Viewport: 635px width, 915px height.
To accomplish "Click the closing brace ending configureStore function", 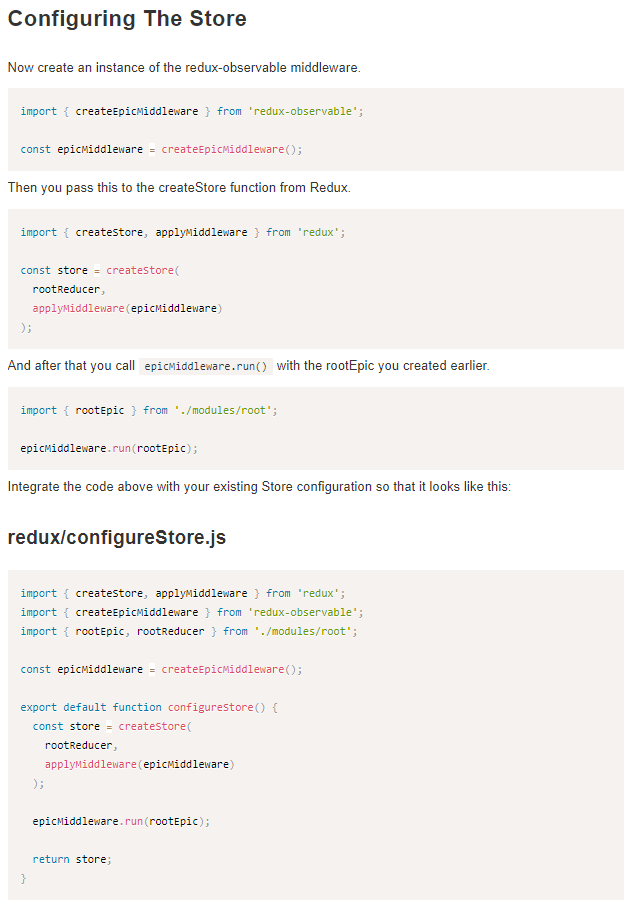I will tap(23, 878).
